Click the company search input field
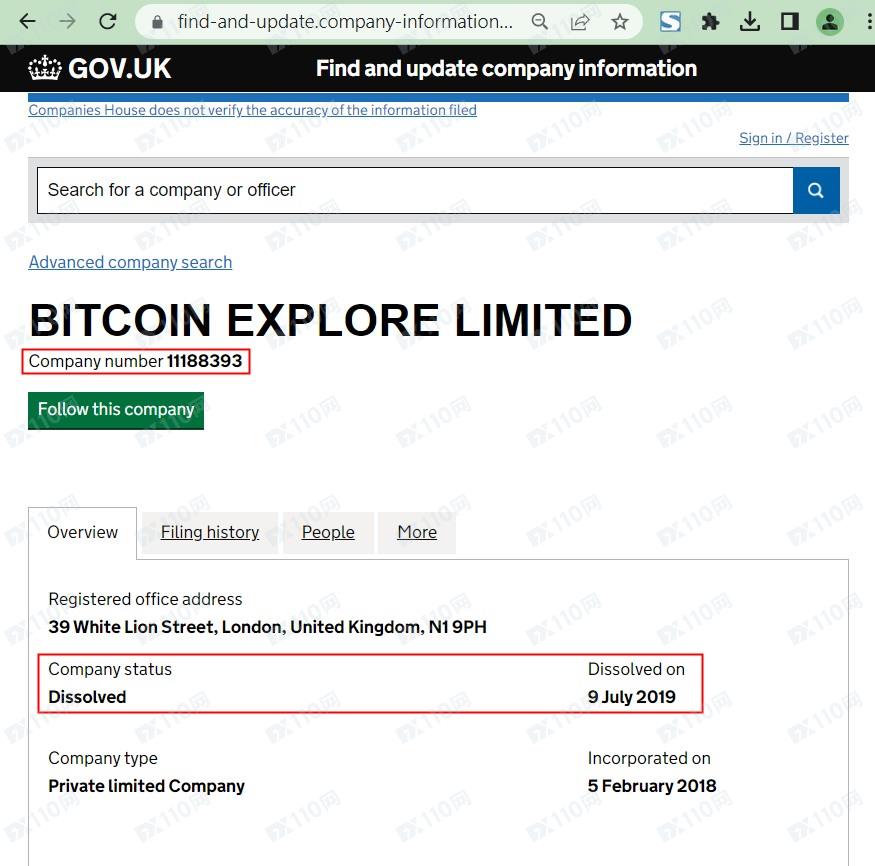The image size is (875, 866). [x=415, y=190]
